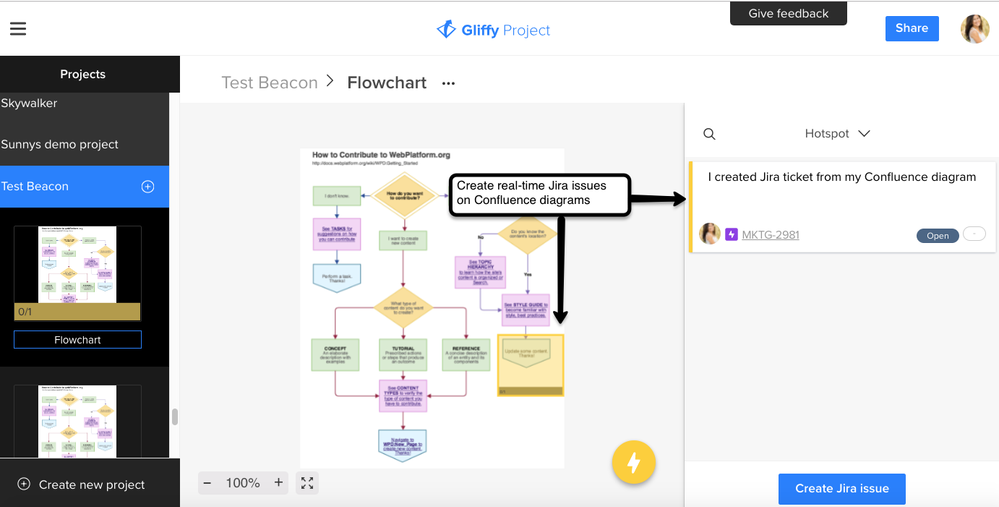The image size is (999, 507).
Task: Click Create Jira issue button
Action: click(x=842, y=489)
